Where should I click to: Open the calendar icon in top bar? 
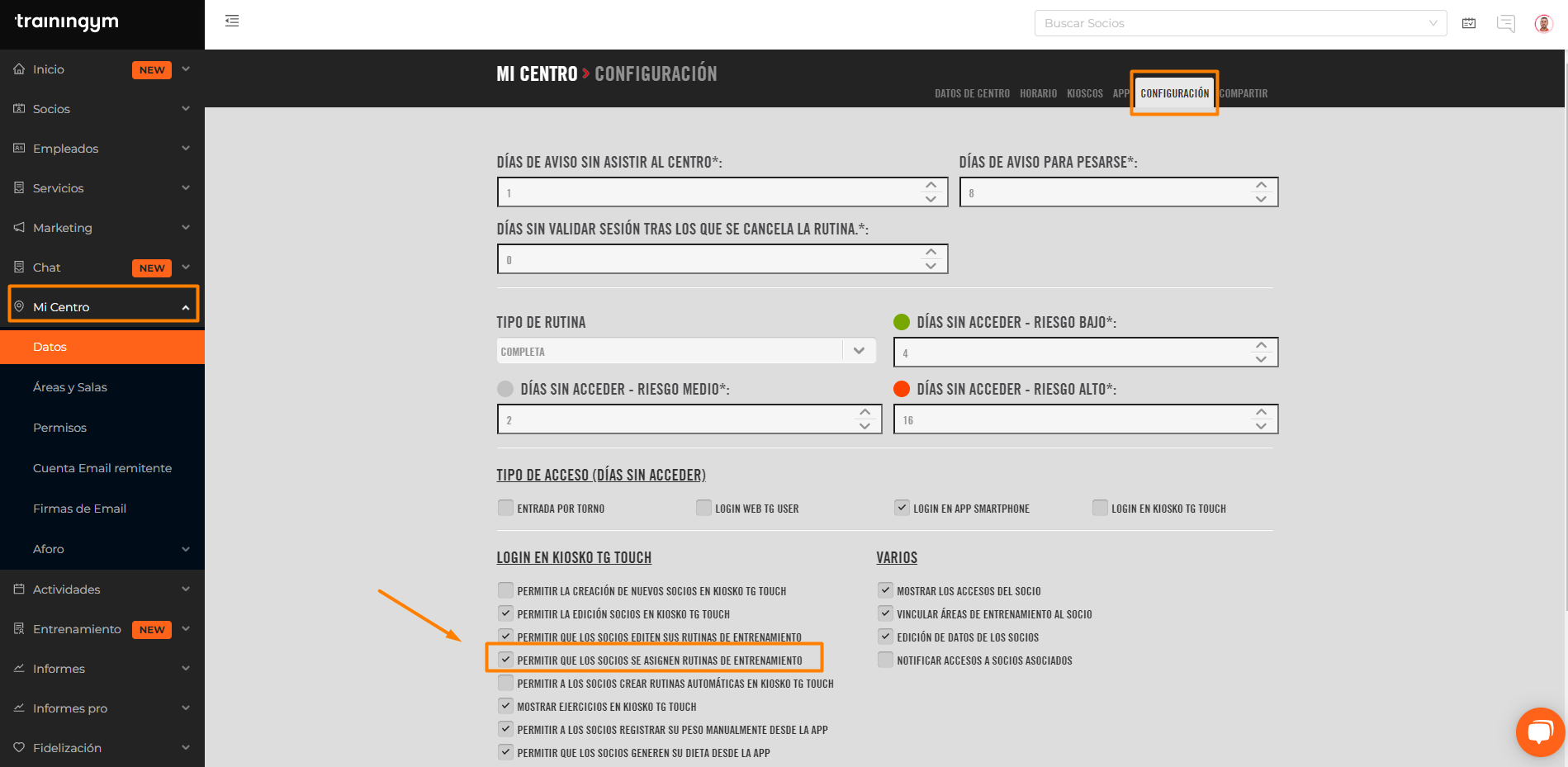pos(1469,23)
